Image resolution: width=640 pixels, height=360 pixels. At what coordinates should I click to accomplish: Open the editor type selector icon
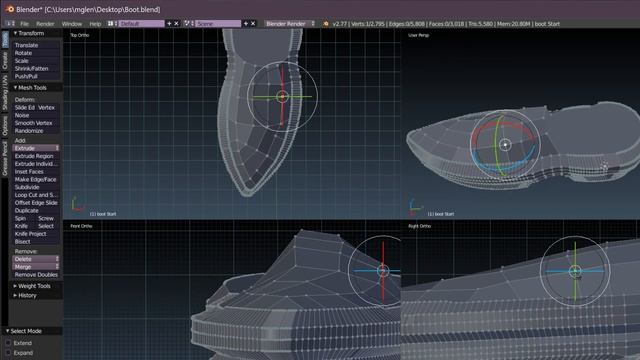coord(10,24)
